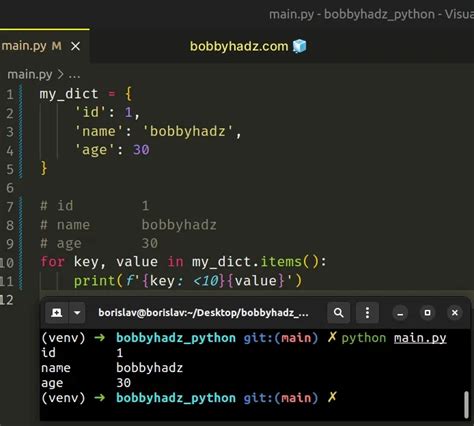
Task: Expand the terminal new tab dropdown arrow
Action: 77,313
